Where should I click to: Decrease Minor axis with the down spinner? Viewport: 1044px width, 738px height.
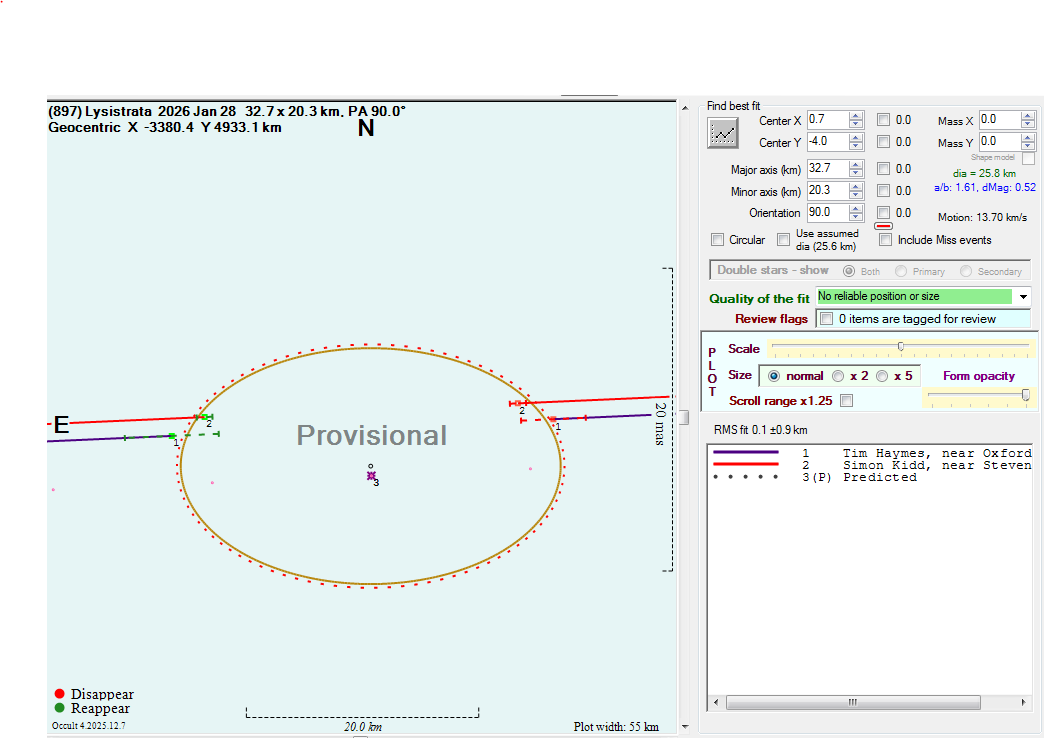point(855,194)
